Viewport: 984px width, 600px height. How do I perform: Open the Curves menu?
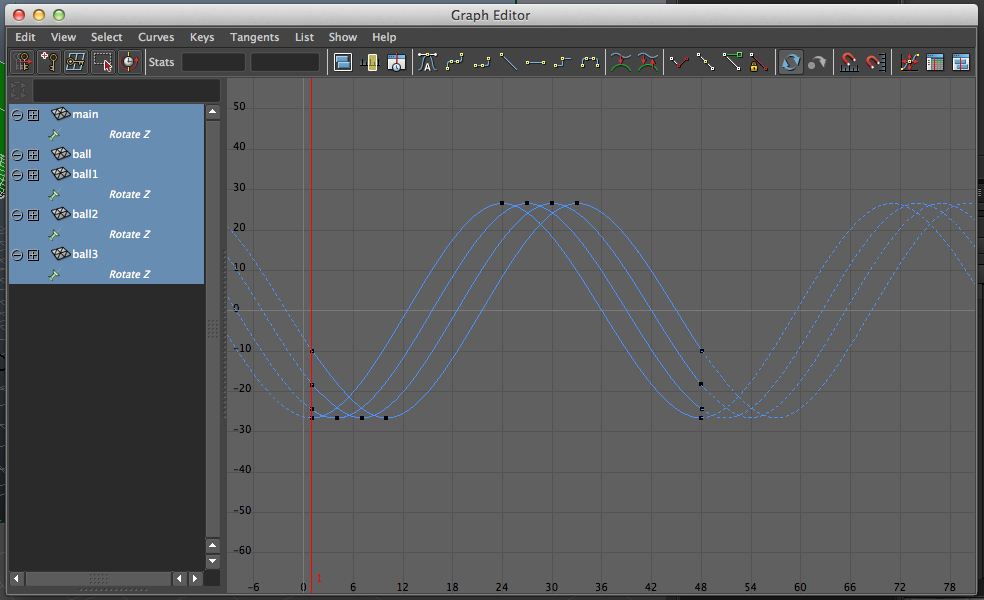[156, 37]
